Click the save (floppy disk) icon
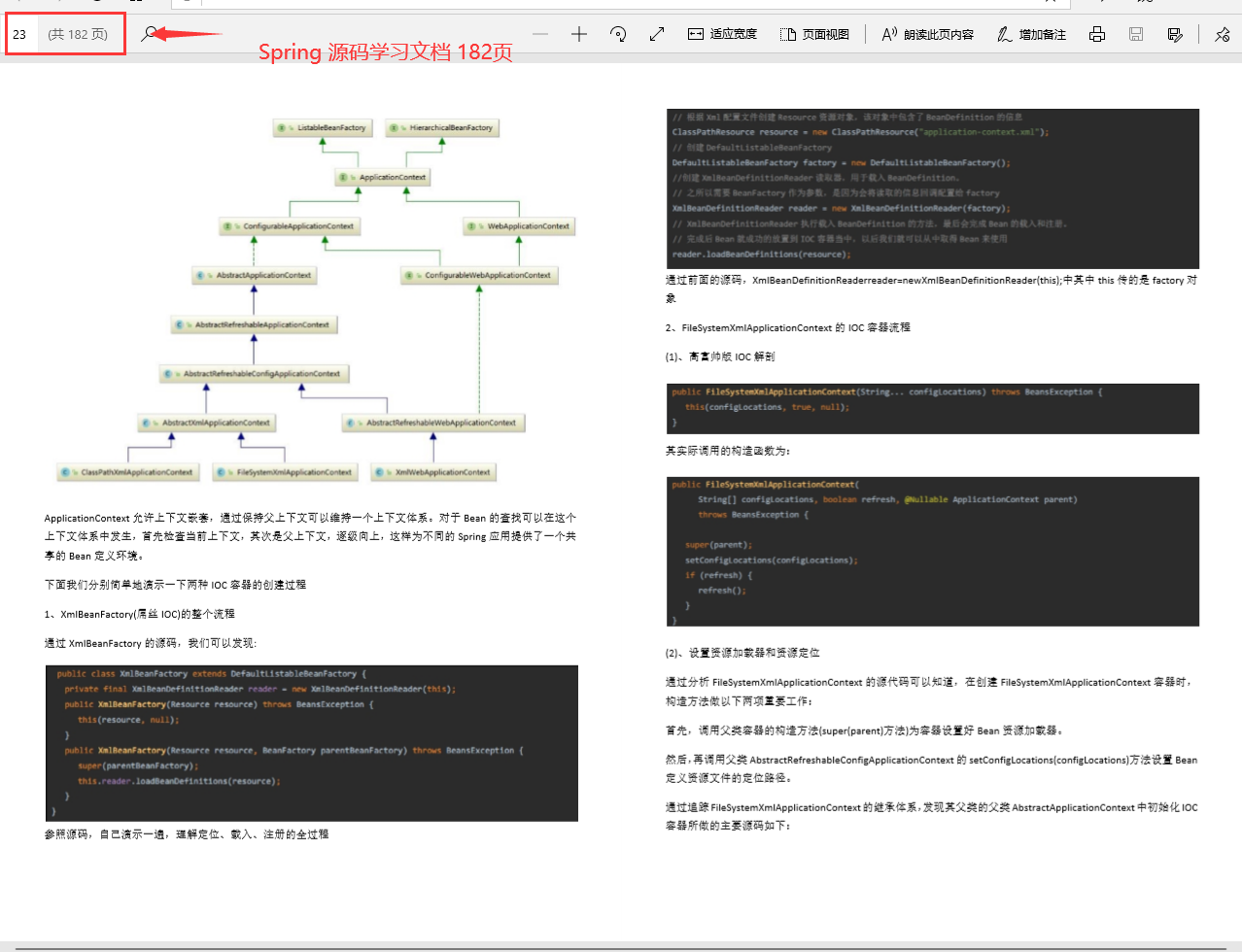Image resolution: width=1242 pixels, height=952 pixels. (x=1136, y=34)
